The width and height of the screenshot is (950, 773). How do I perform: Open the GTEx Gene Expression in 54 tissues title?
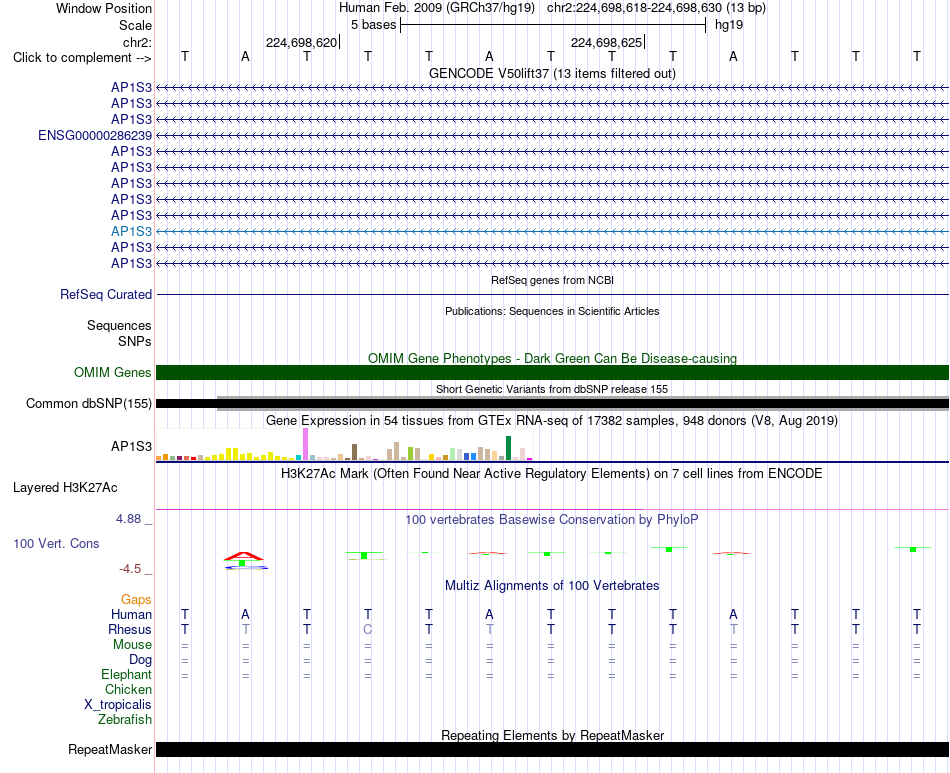[552, 420]
